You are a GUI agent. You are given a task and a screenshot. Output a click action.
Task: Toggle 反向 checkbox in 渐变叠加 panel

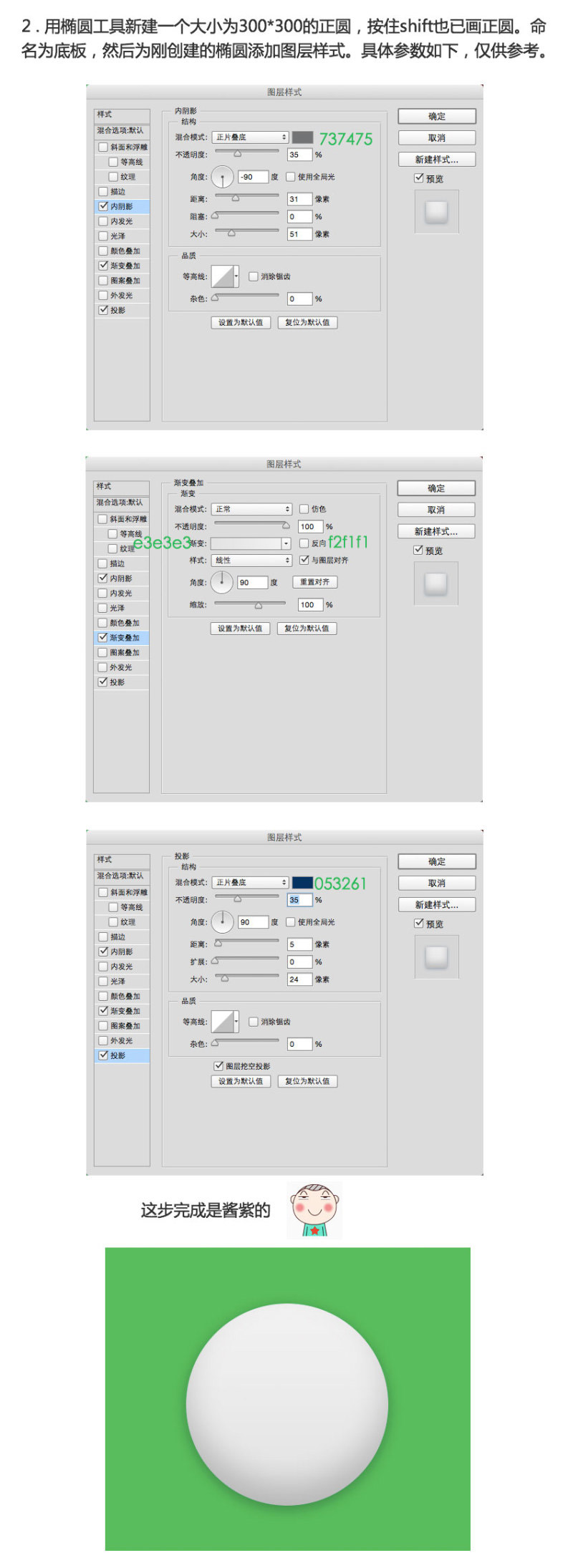pyautogui.click(x=304, y=543)
